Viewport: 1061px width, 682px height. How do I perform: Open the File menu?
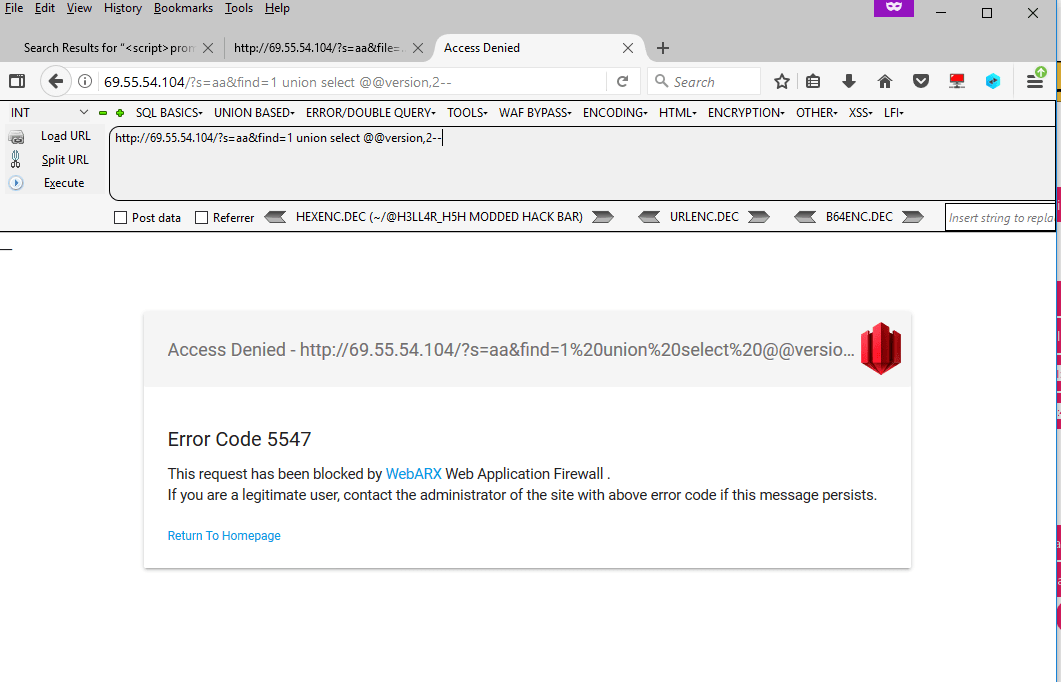(14, 8)
